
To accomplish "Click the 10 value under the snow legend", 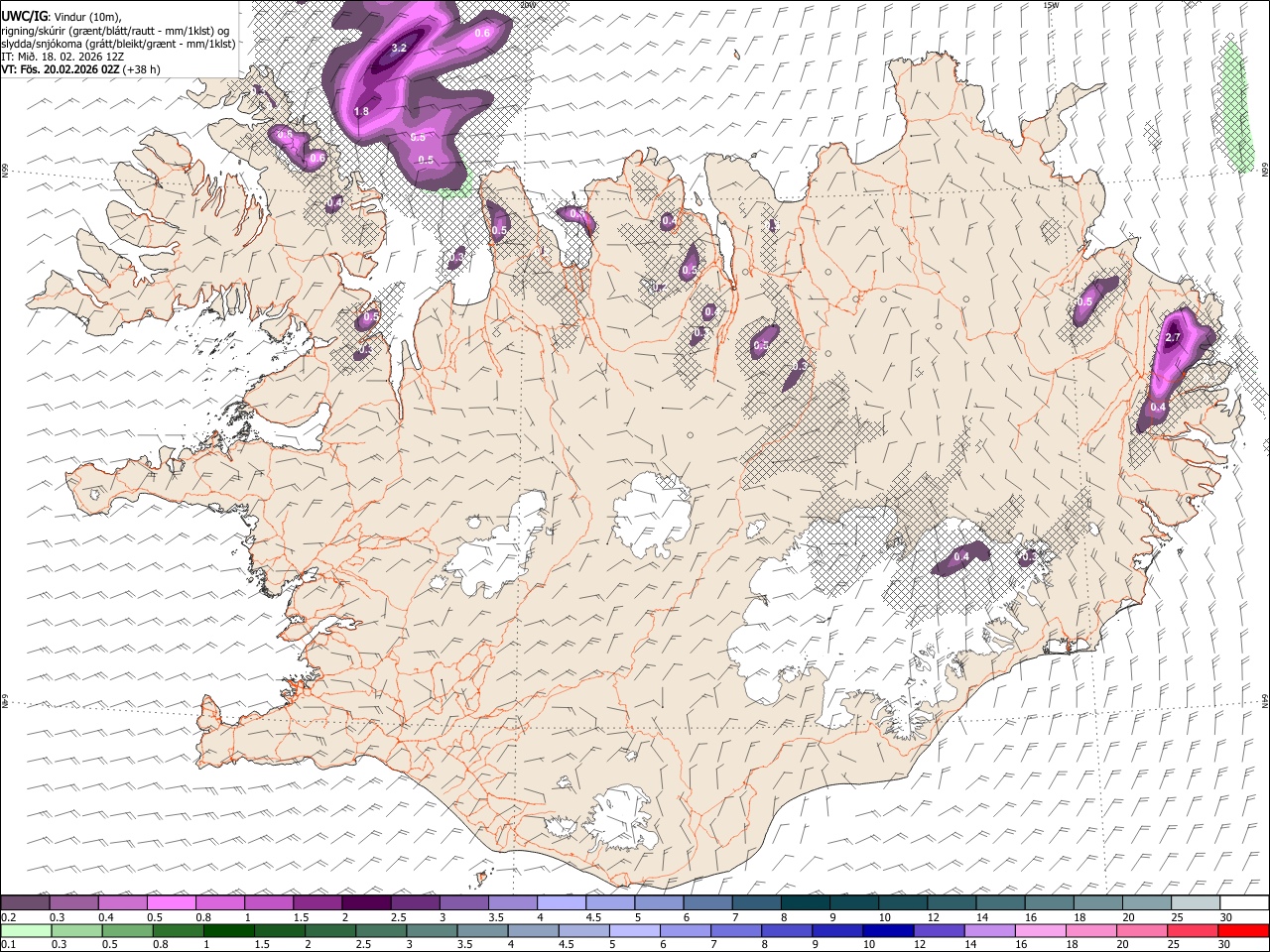I will pyautogui.click(x=884, y=917).
